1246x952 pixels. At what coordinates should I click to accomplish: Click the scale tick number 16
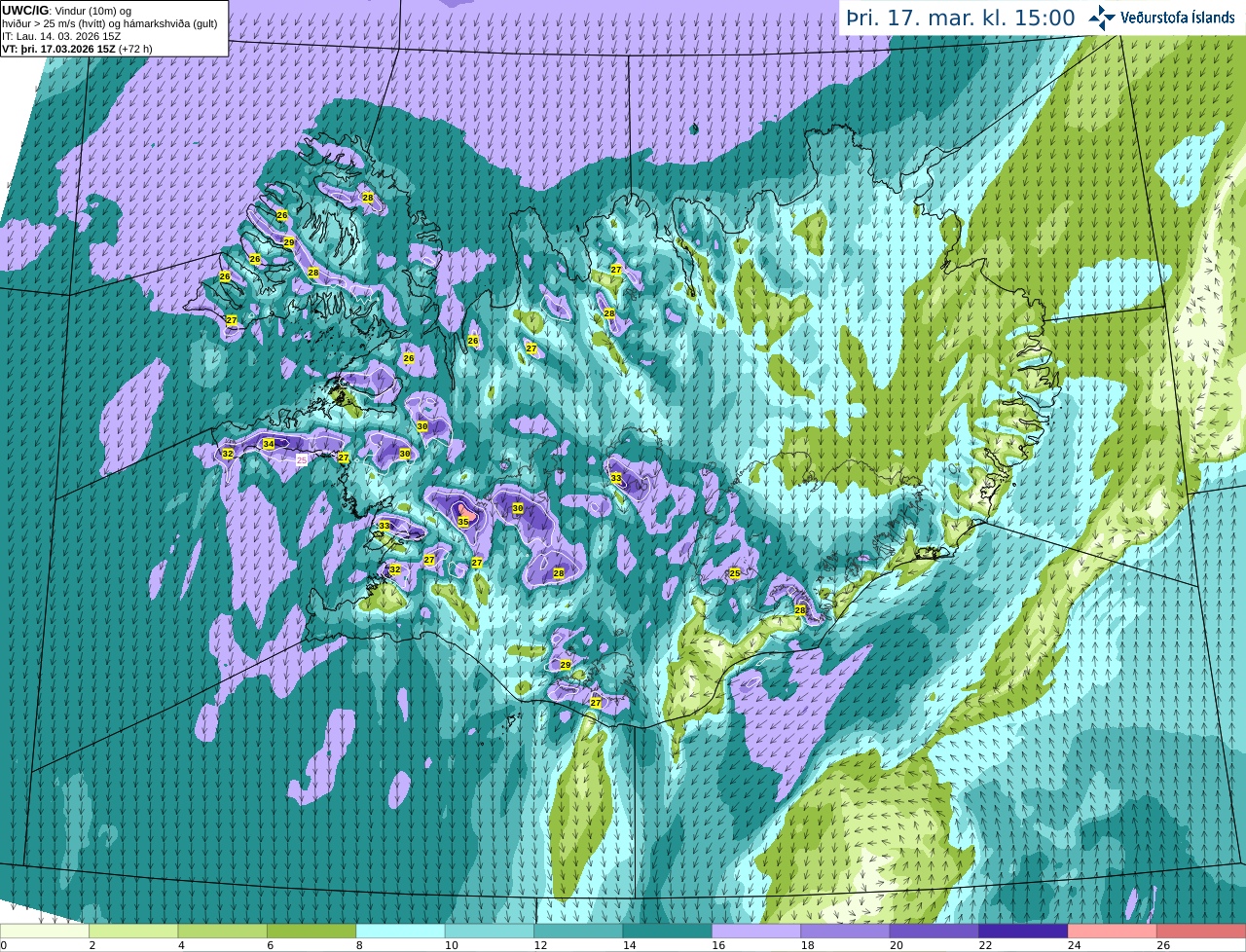(x=718, y=945)
